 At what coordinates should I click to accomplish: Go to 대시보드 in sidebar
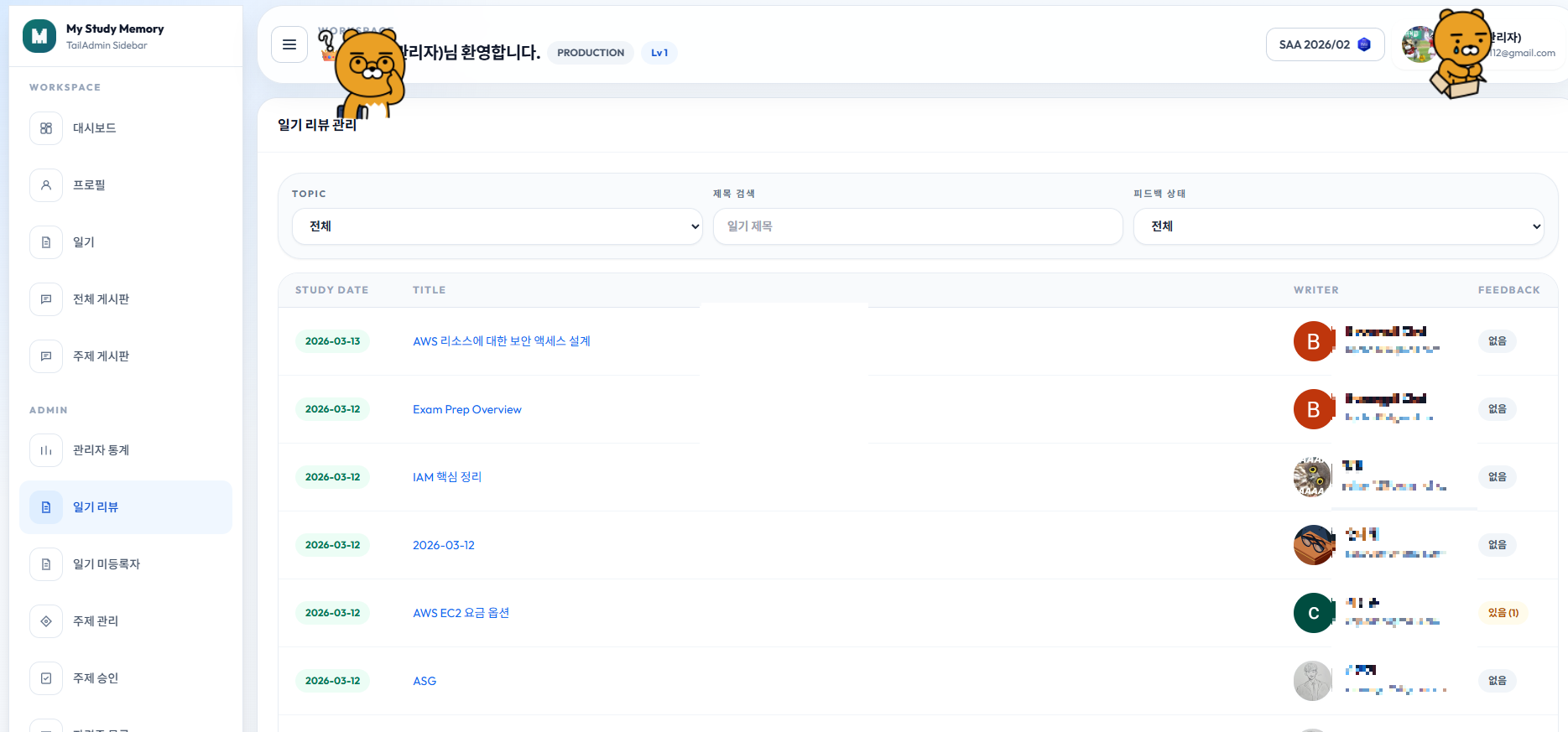(126, 128)
